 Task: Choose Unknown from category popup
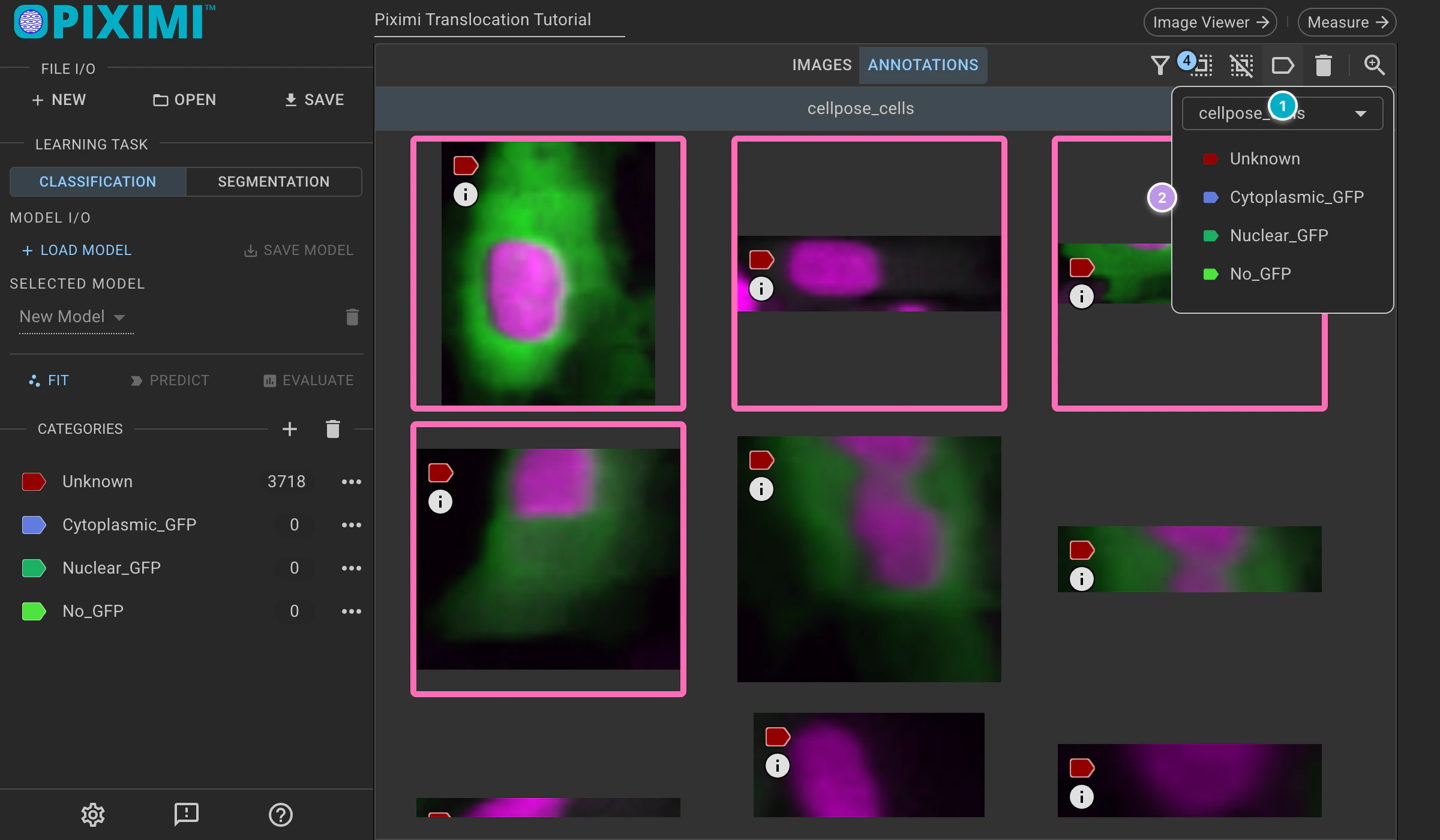pyautogui.click(x=1282, y=159)
